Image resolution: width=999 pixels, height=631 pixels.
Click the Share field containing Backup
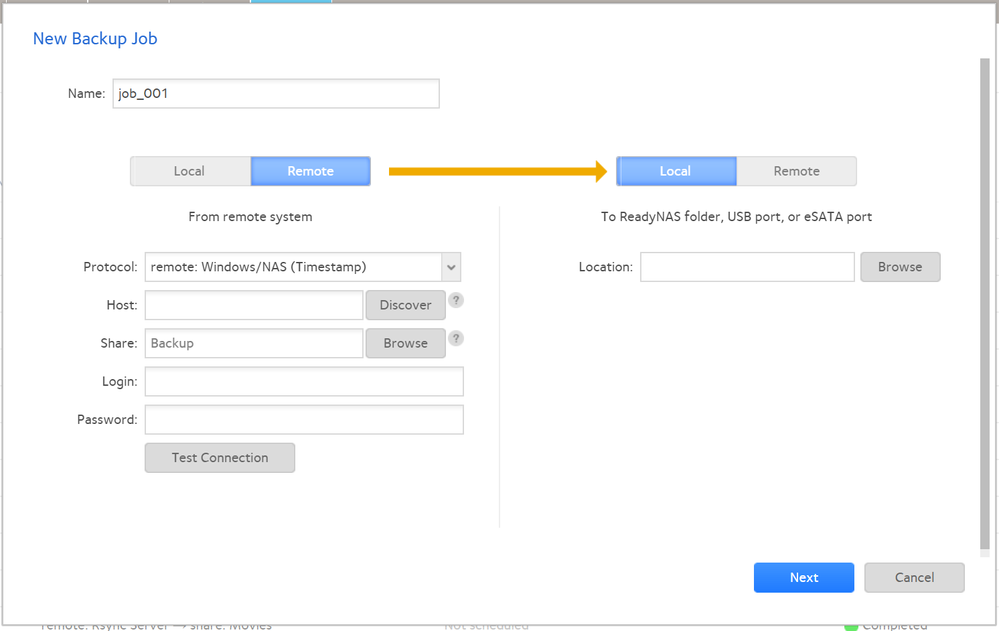(x=254, y=343)
